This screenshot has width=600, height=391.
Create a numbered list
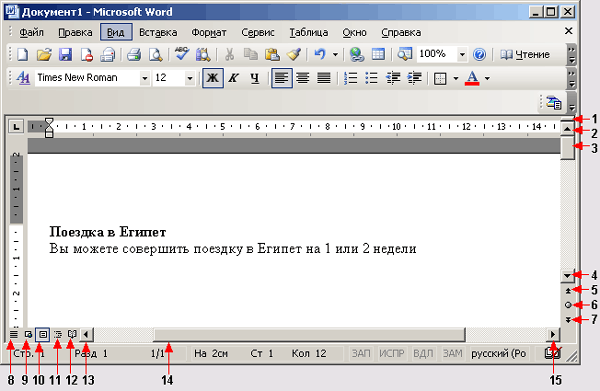pos(351,78)
